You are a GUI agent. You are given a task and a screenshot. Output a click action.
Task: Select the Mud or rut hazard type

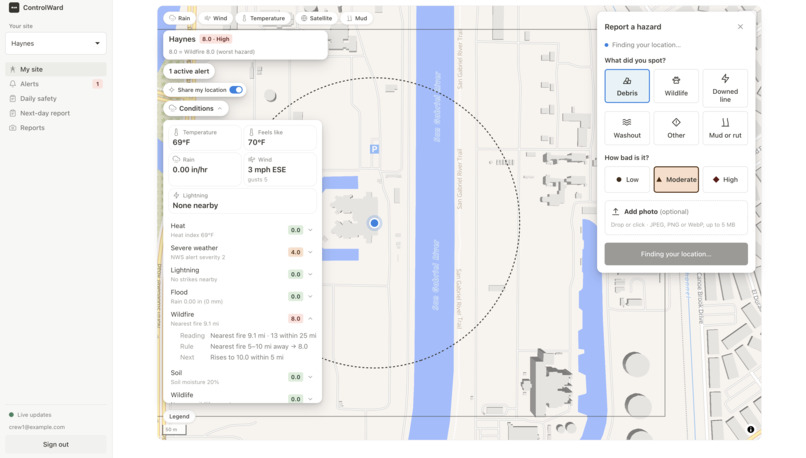725,128
